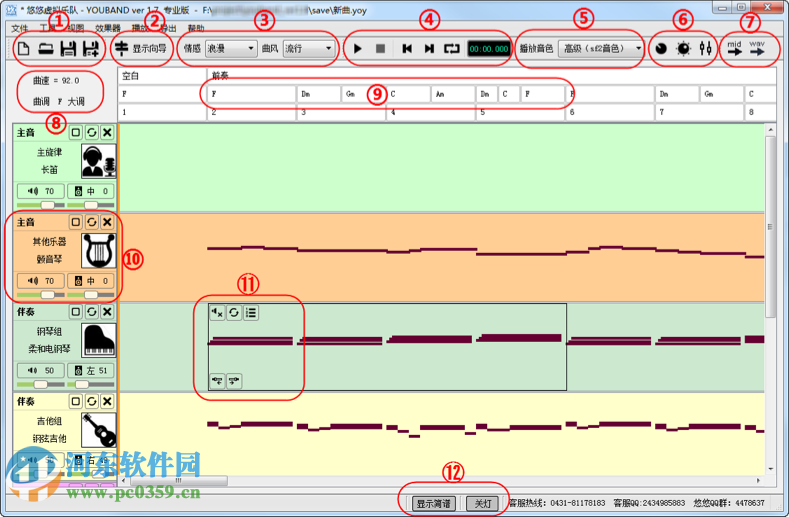The height and width of the screenshot is (517, 789).
Task: Click the Save As toolbar icon
Action: [x=91, y=48]
